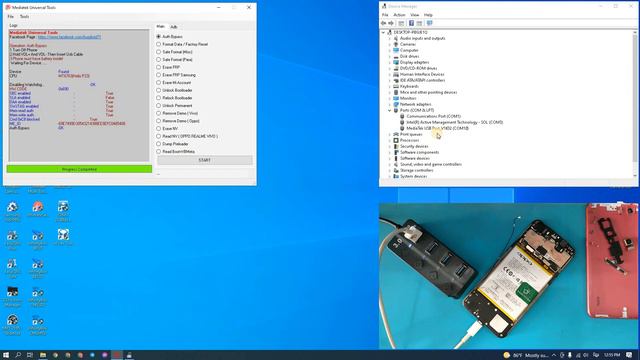The image size is (640, 360).
Task: Switch to the Main tab
Action: point(161,27)
